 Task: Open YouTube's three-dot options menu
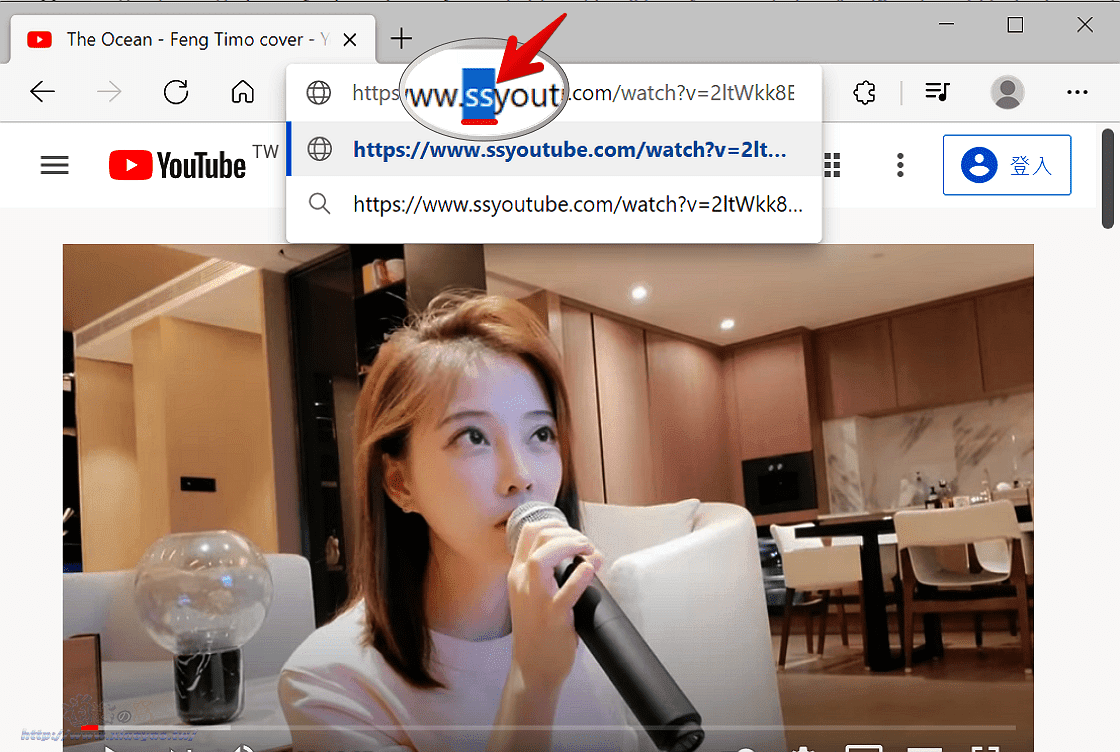point(900,165)
